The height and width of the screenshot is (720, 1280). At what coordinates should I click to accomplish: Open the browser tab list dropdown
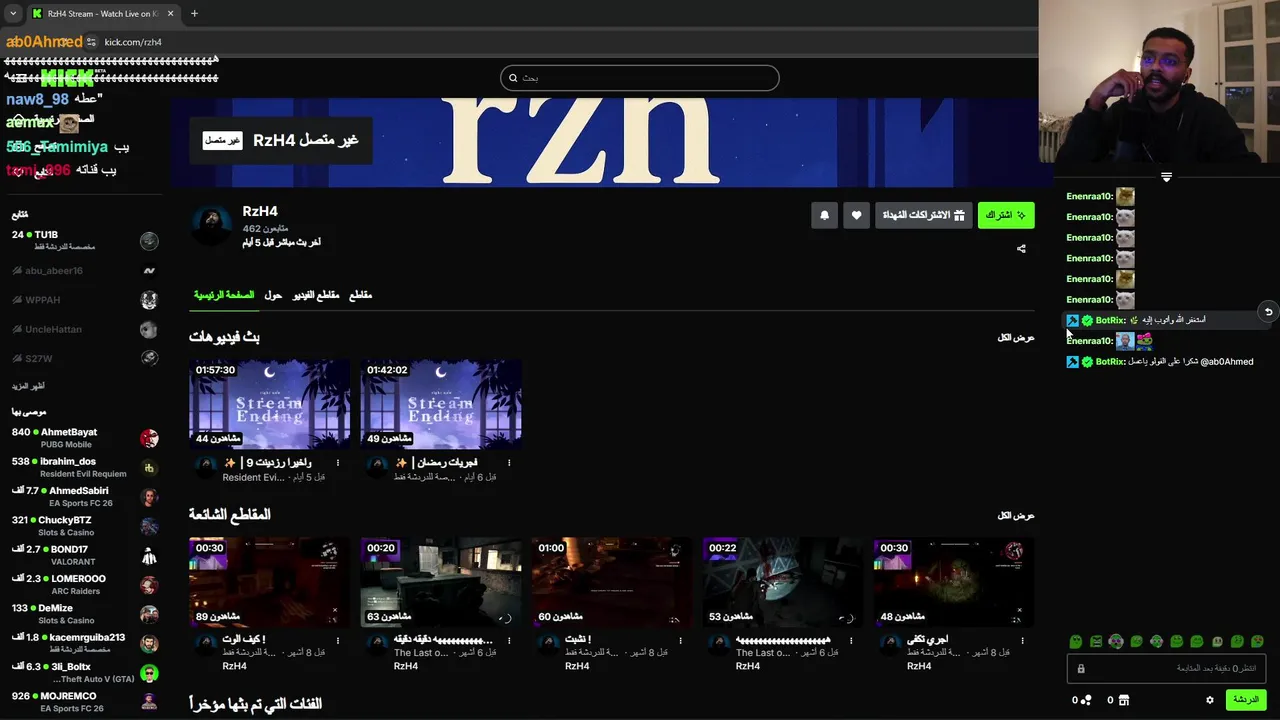click(13, 13)
